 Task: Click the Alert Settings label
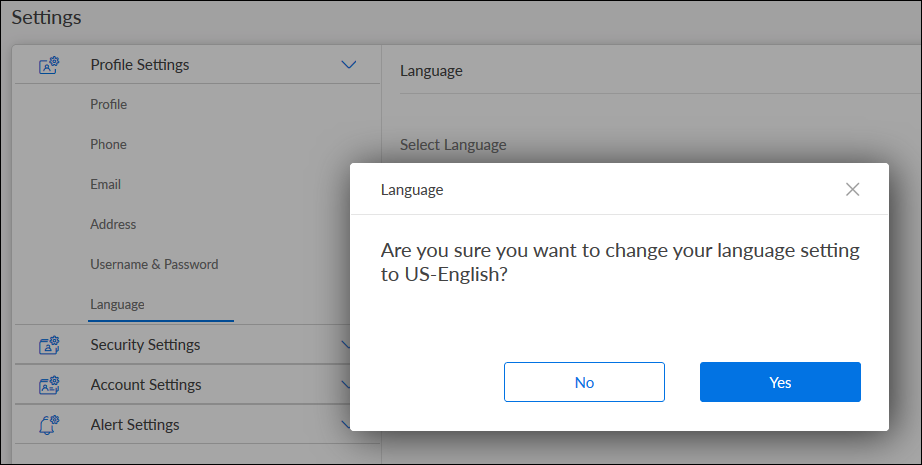tap(135, 425)
